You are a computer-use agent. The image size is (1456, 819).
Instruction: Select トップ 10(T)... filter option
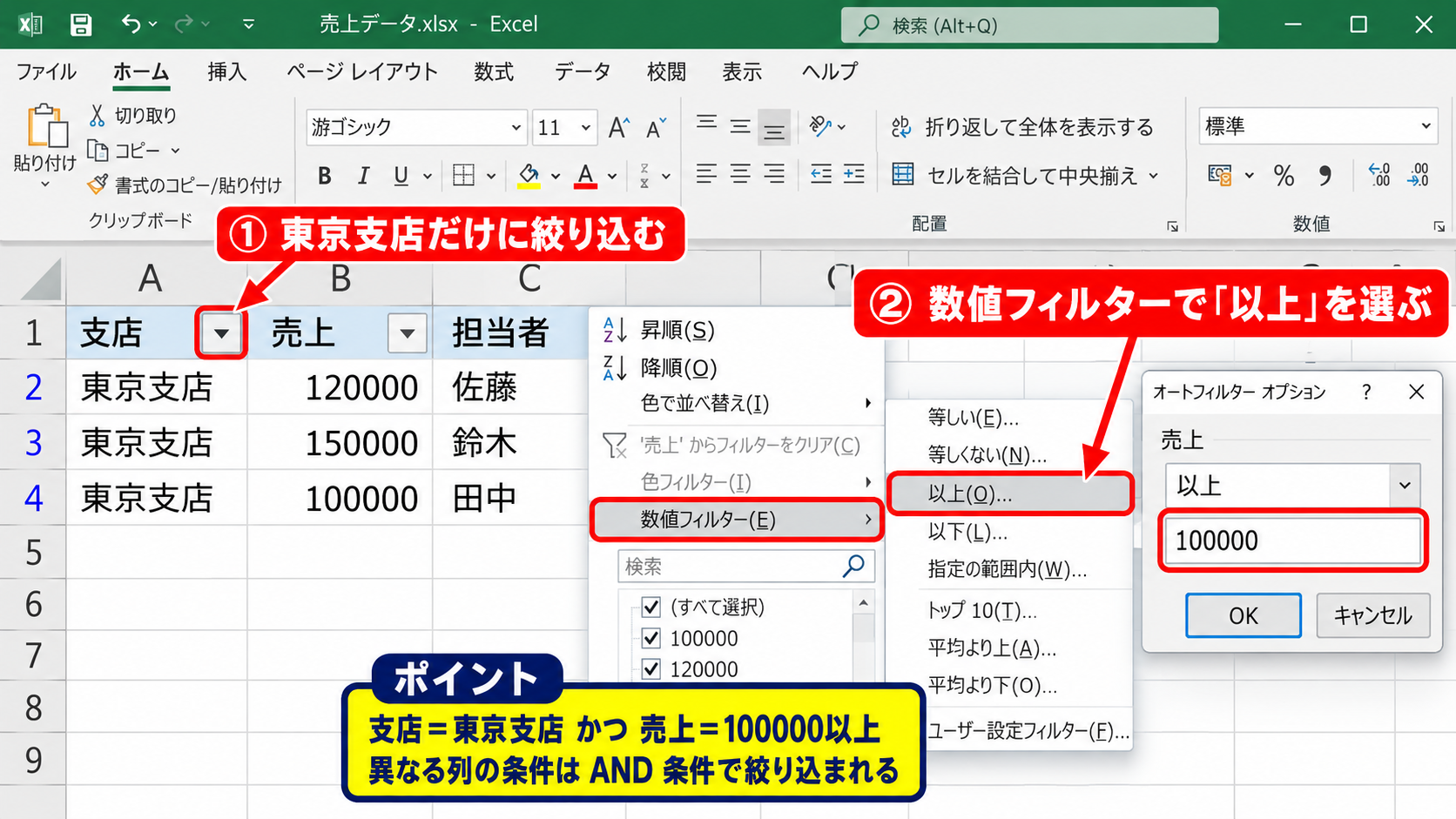click(x=981, y=610)
